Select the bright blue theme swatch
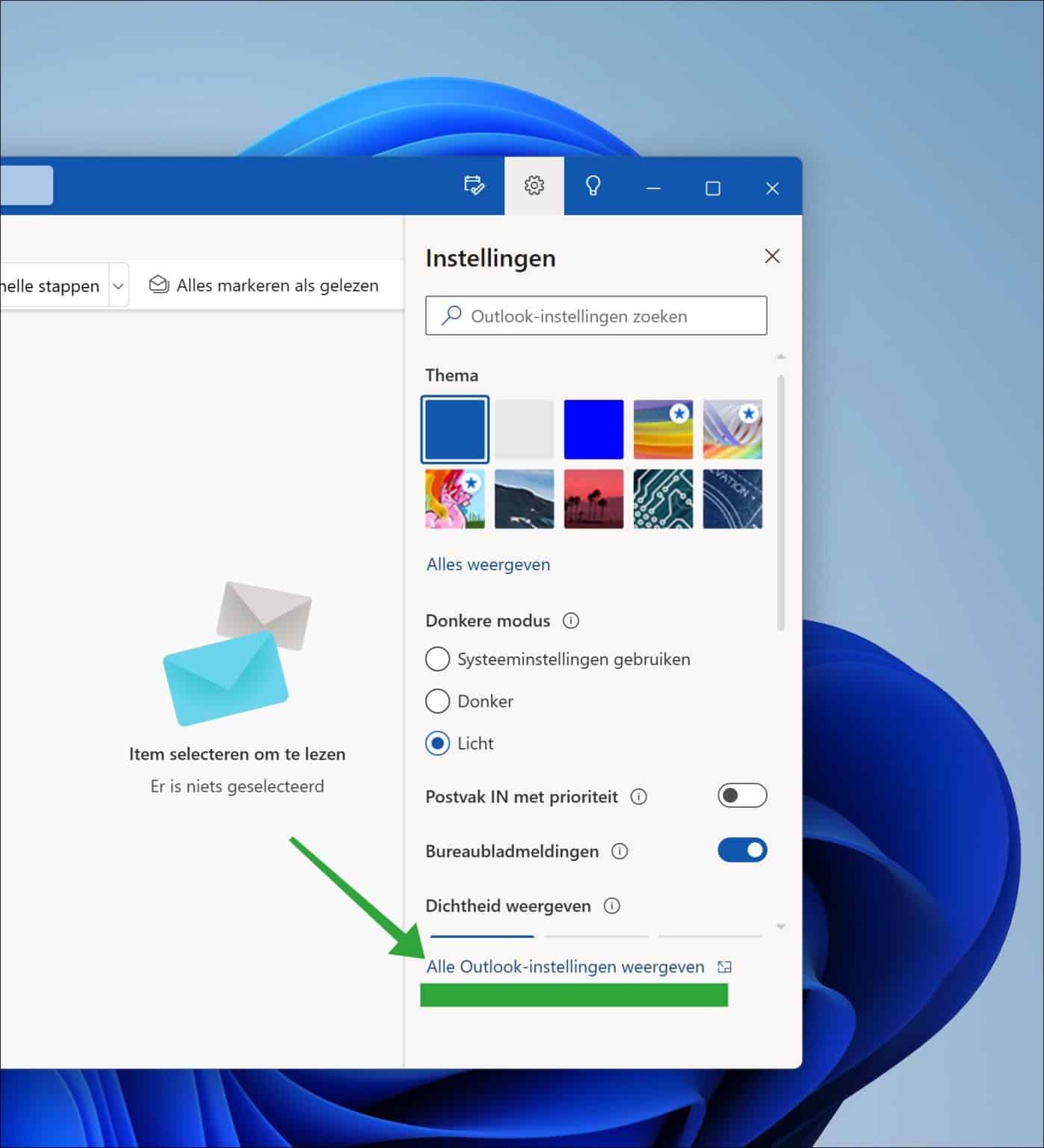Image resolution: width=1044 pixels, height=1148 pixels. pos(593,429)
